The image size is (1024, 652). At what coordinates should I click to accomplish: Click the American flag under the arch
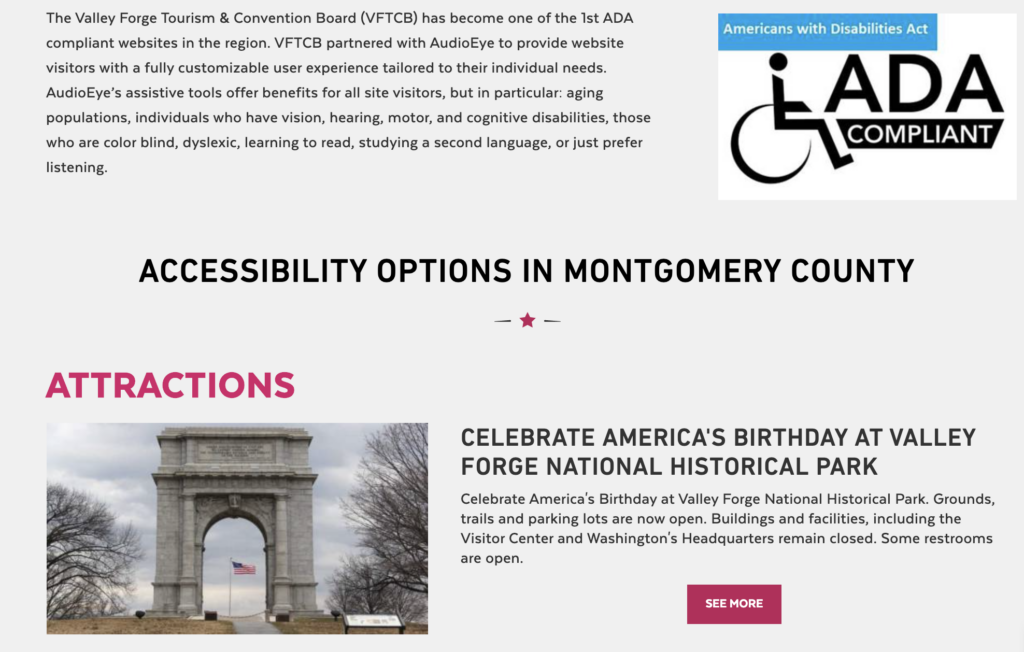click(244, 568)
